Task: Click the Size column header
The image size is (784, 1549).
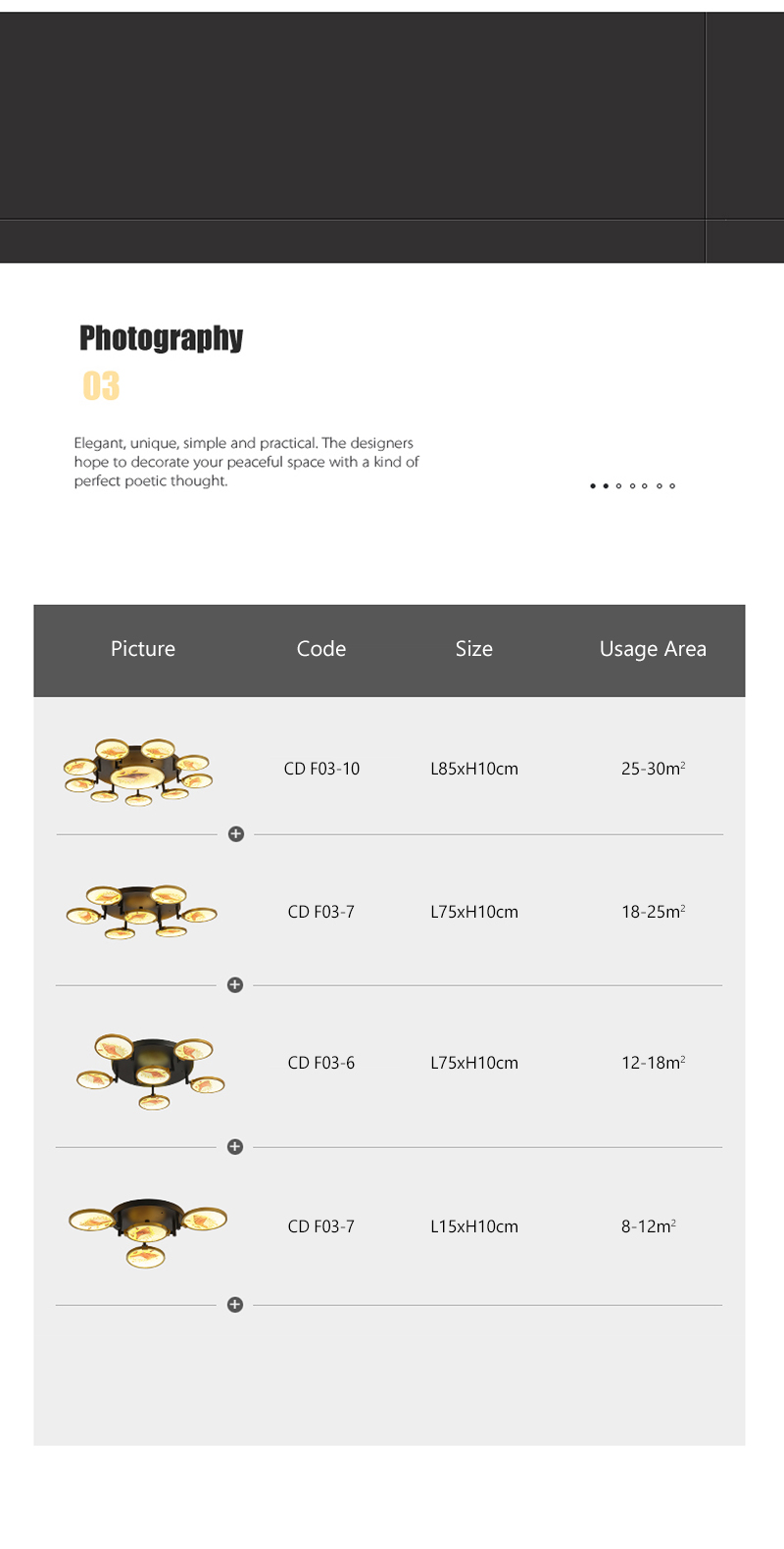Action: click(x=474, y=649)
